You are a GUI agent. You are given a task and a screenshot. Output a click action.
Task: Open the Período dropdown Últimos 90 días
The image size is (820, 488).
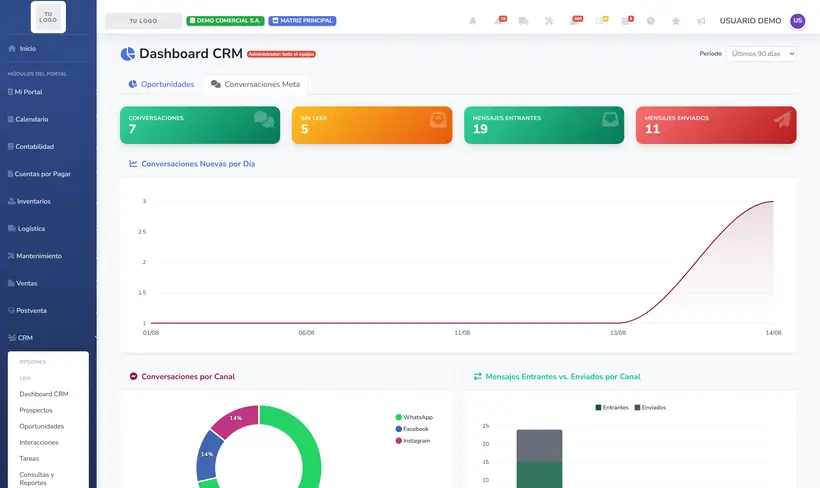(x=761, y=53)
